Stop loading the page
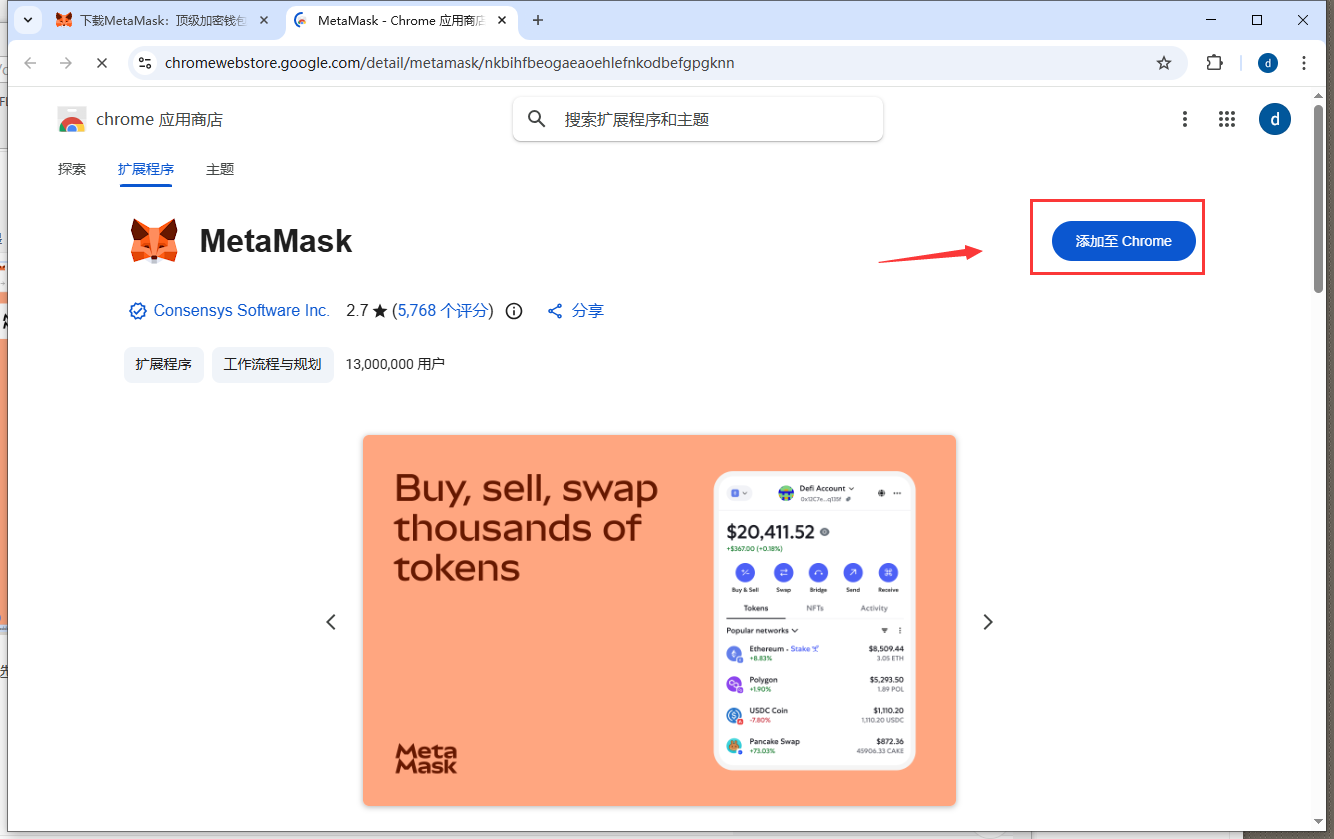This screenshot has width=1334, height=839. click(102, 63)
